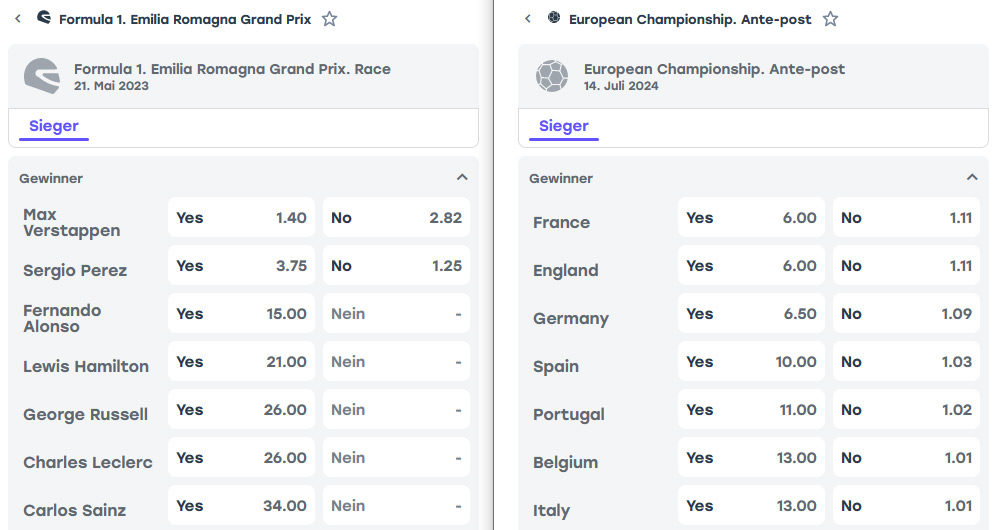This screenshot has width=996, height=530.
Task: Open the Sieger tab in Formula 1 panel
Action: [x=54, y=126]
